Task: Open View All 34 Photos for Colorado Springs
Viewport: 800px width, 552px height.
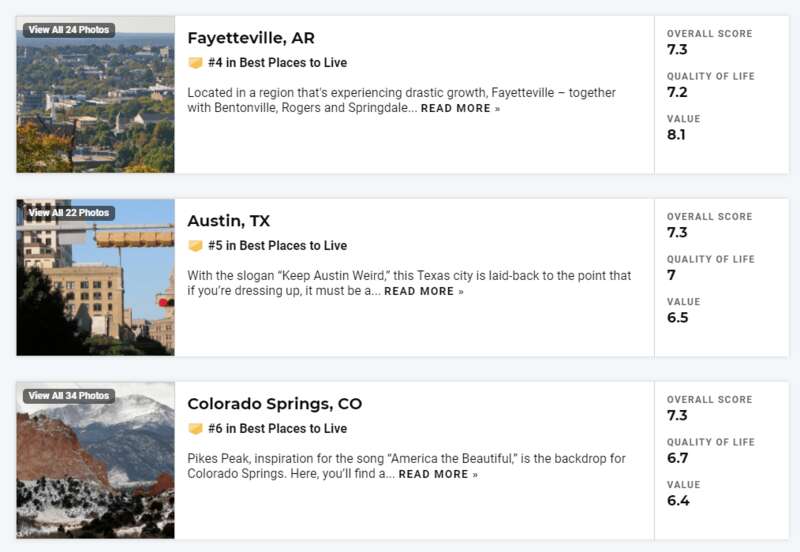Action: click(x=69, y=396)
